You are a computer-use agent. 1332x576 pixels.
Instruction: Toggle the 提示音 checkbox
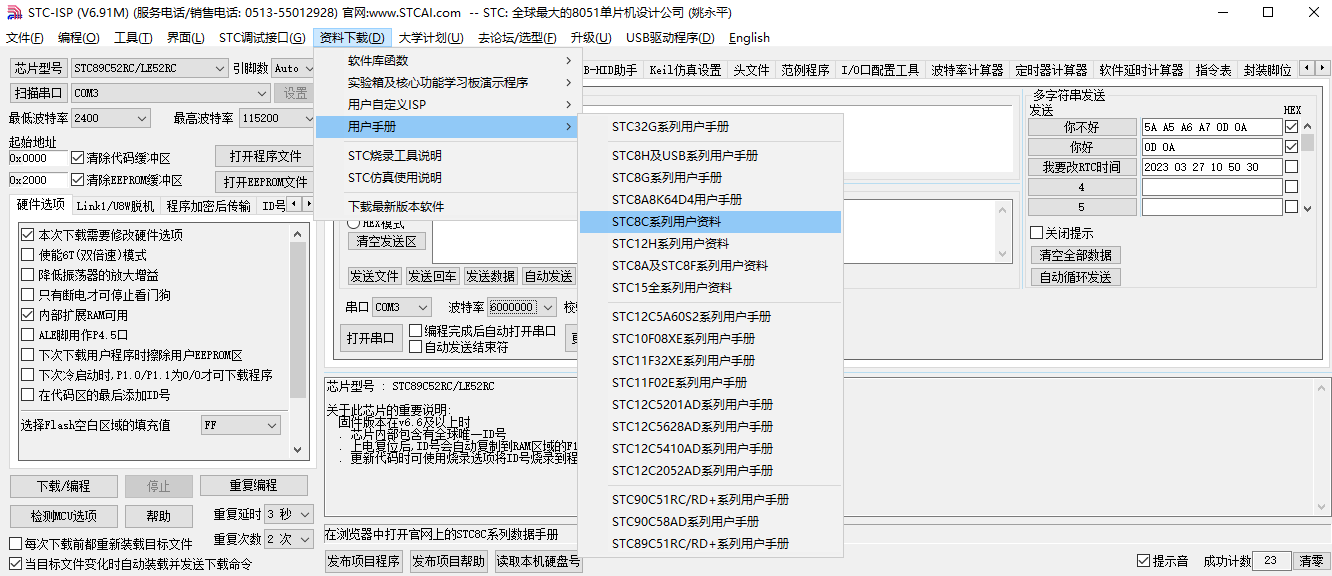[x=1144, y=561]
